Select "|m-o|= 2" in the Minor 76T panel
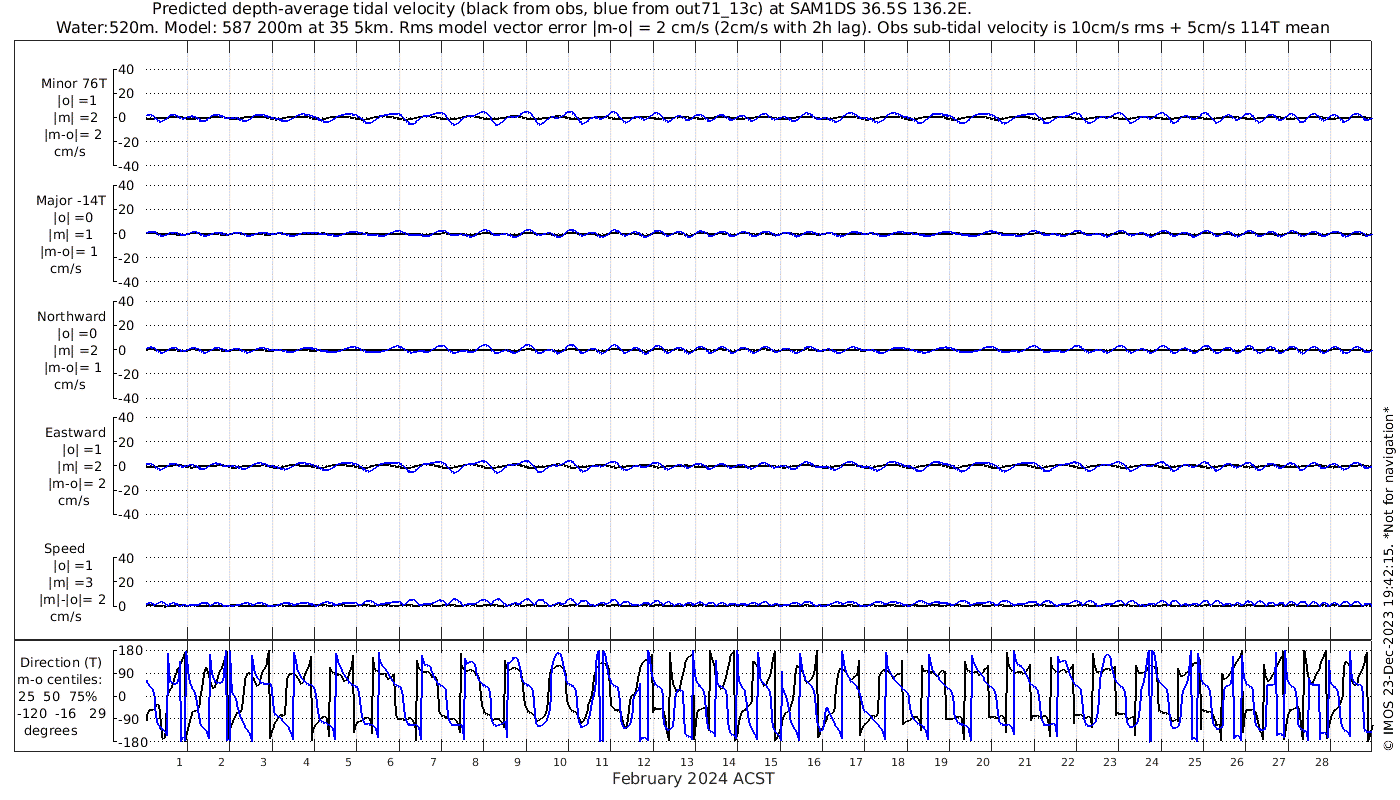Image resolution: width=1400 pixels, height=800 pixels. click(71, 135)
